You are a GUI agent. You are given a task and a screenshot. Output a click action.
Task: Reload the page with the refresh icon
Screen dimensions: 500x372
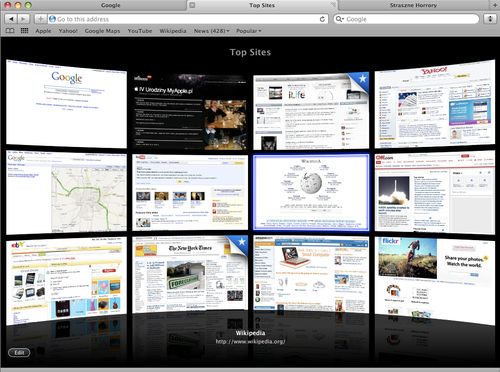tap(322, 19)
